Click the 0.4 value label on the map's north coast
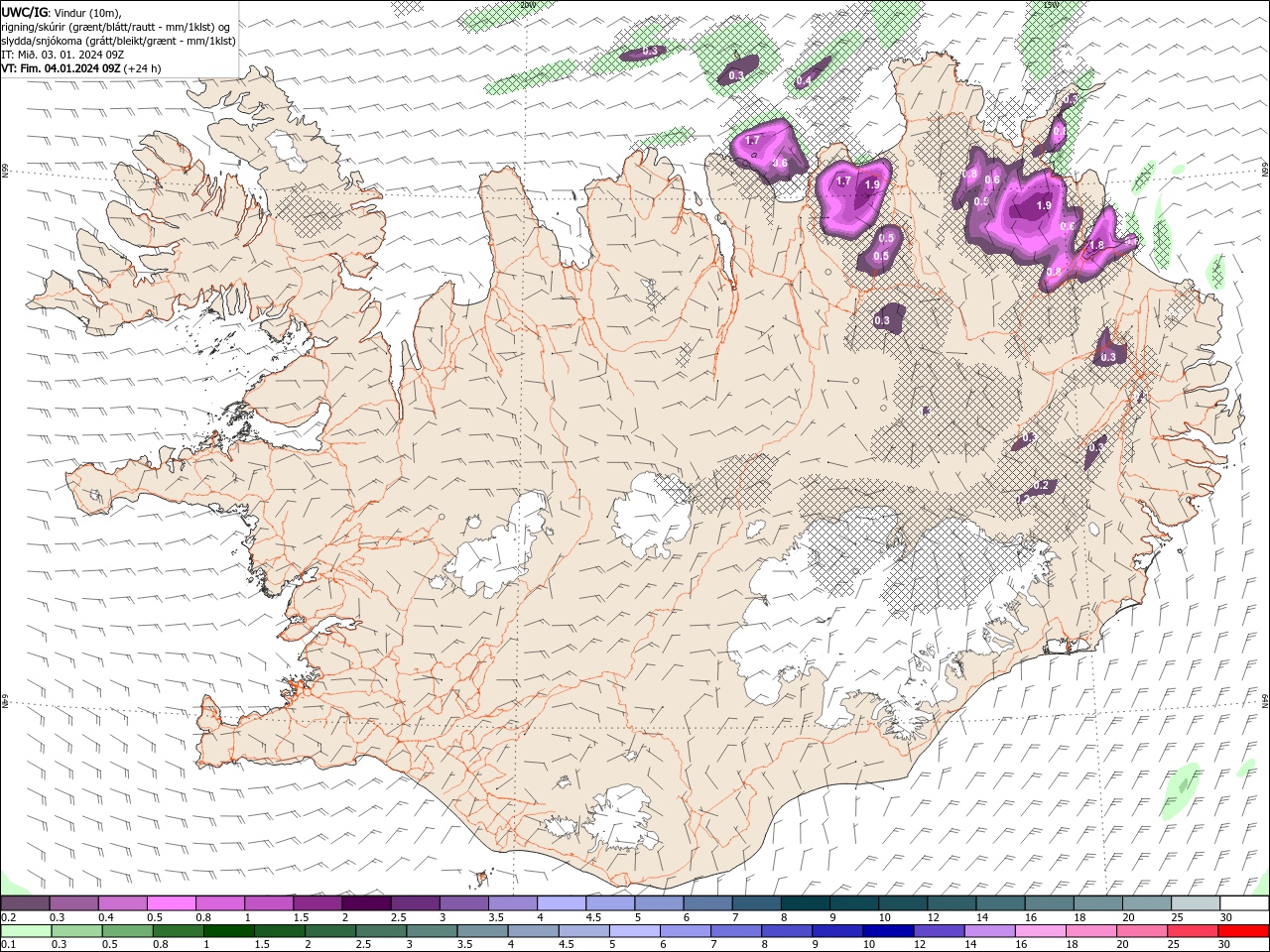This screenshot has width=1270, height=952. tap(806, 80)
